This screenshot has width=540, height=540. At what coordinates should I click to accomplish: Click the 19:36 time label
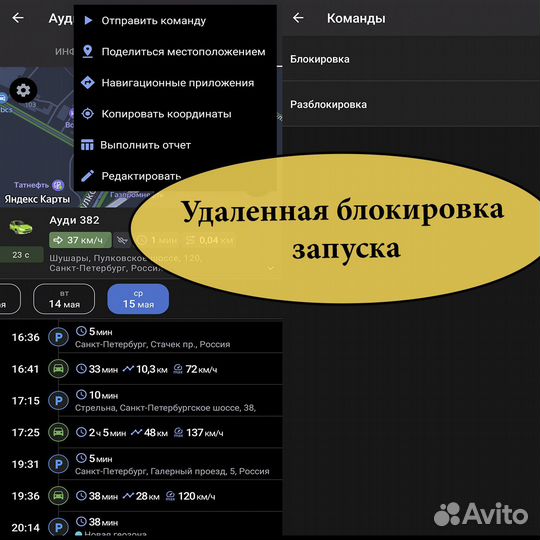point(25,496)
